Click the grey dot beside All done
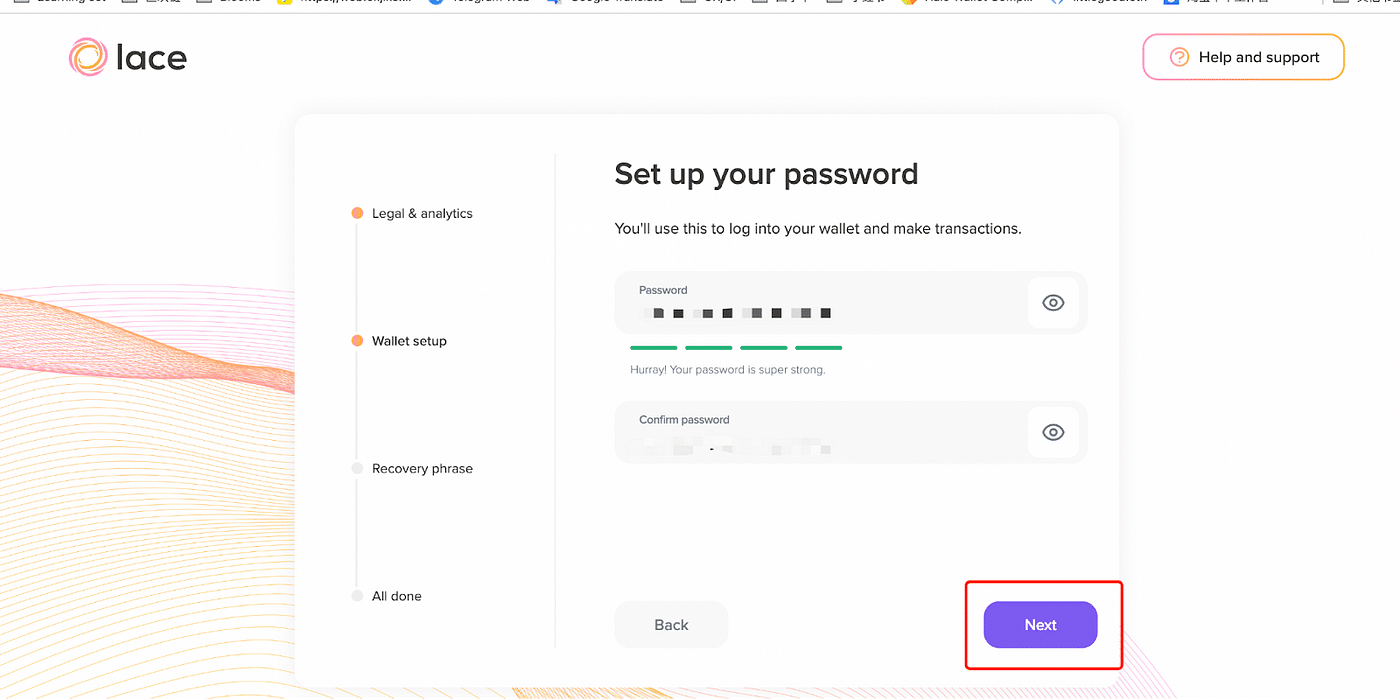The height and width of the screenshot is (699, 1400). [x=357, y=596]
